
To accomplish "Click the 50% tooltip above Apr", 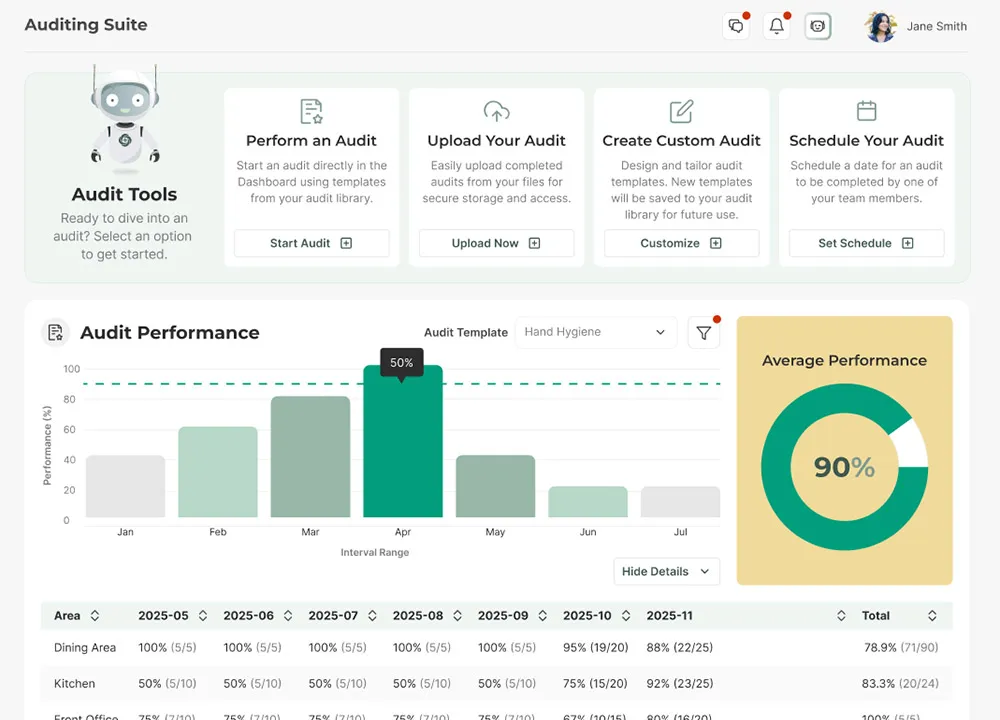I will 402,362.
